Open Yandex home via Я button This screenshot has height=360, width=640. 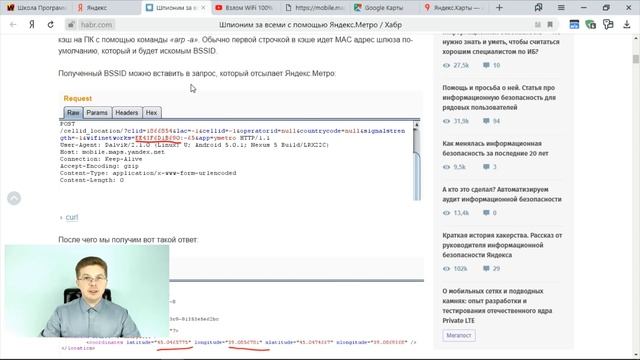31,24
